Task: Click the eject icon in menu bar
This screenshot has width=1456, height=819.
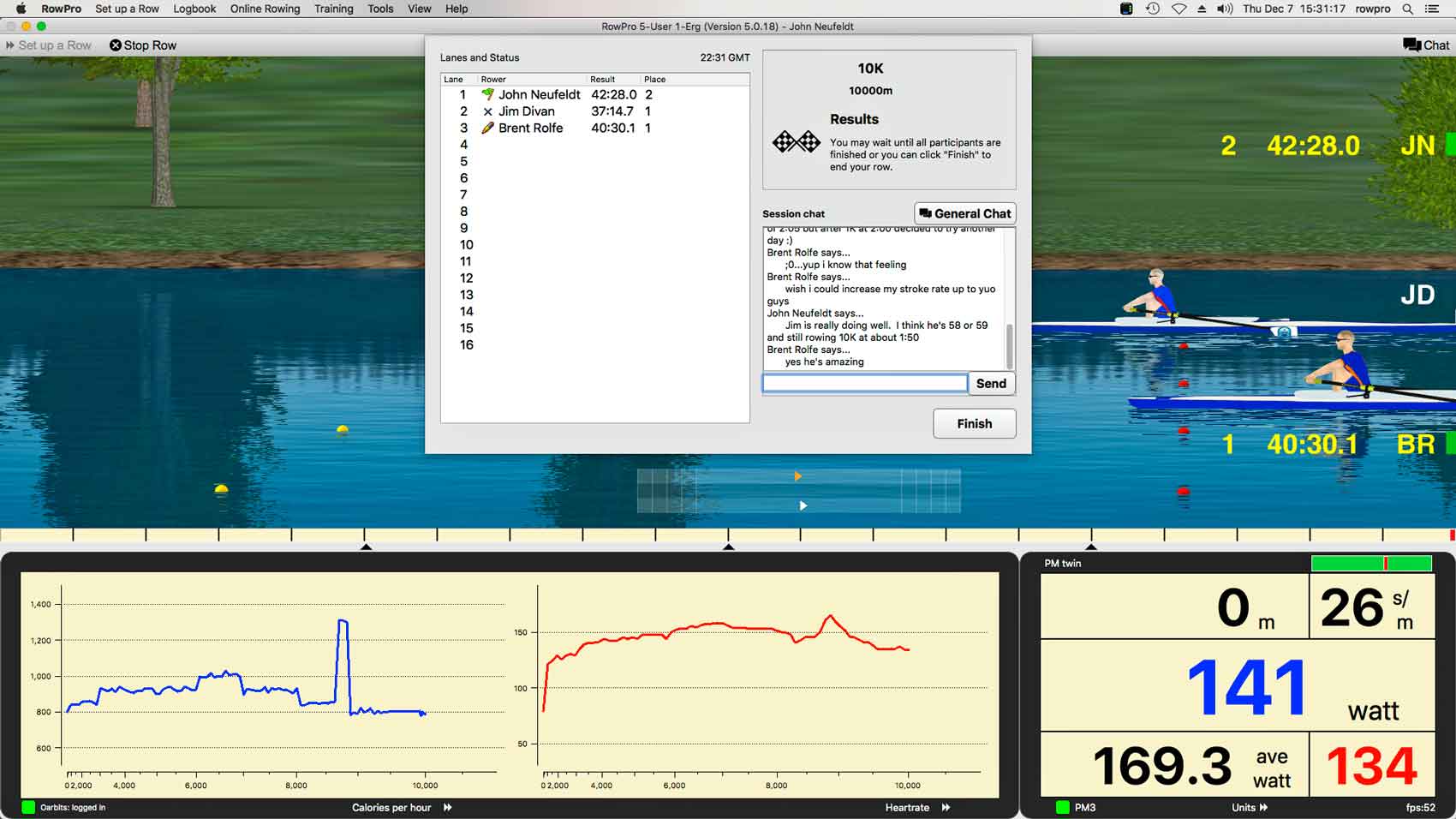Action: [1202, 9]
